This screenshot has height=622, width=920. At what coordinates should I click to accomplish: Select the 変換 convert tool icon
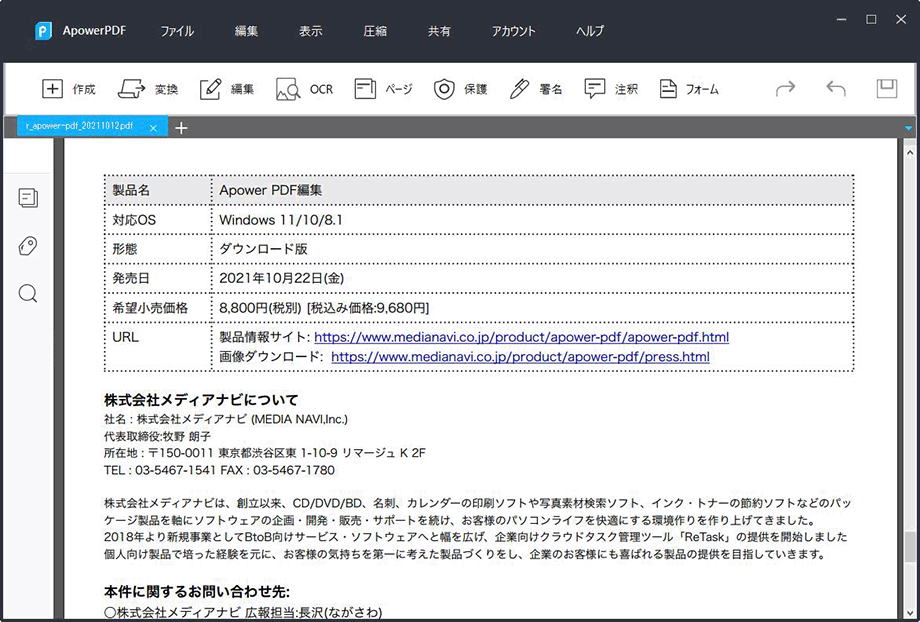click(x=131, y=89)
